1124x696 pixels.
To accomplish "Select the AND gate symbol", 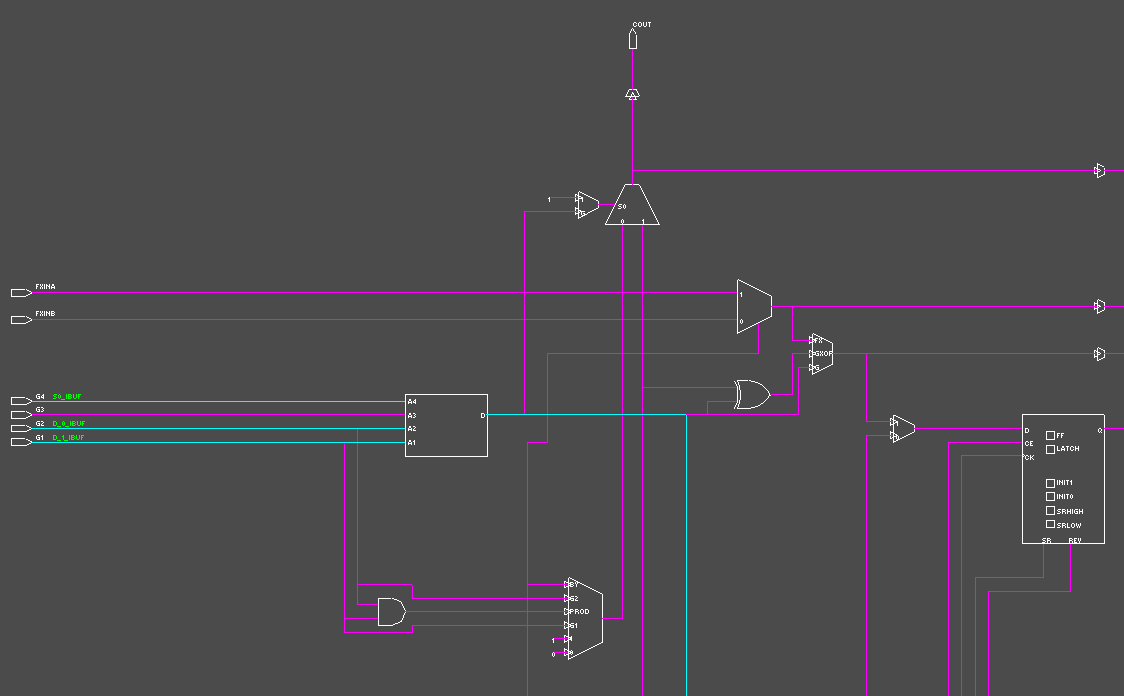I will 391,612.
